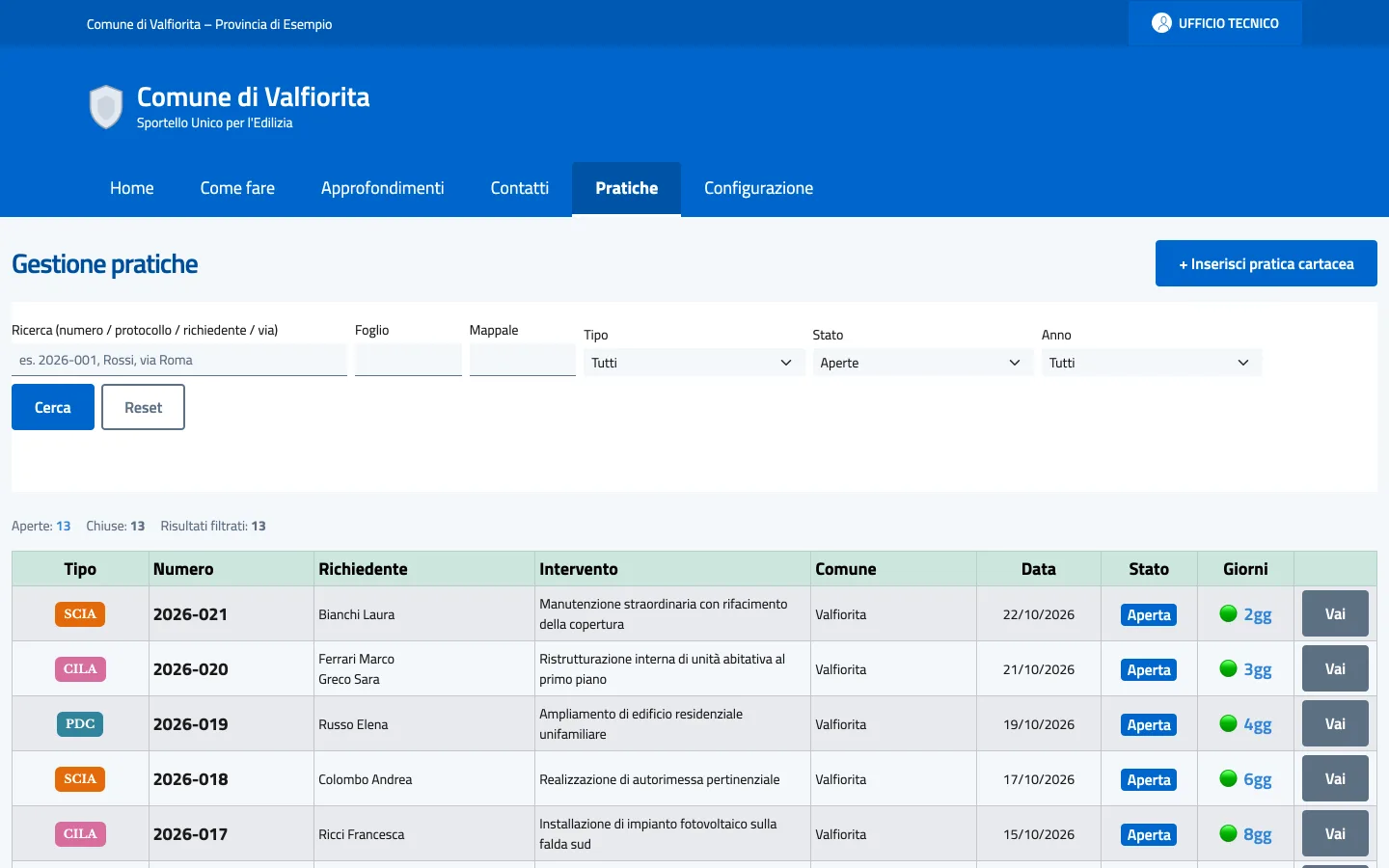
Task: Click into the Foglio input field
Action: (408, 360)
